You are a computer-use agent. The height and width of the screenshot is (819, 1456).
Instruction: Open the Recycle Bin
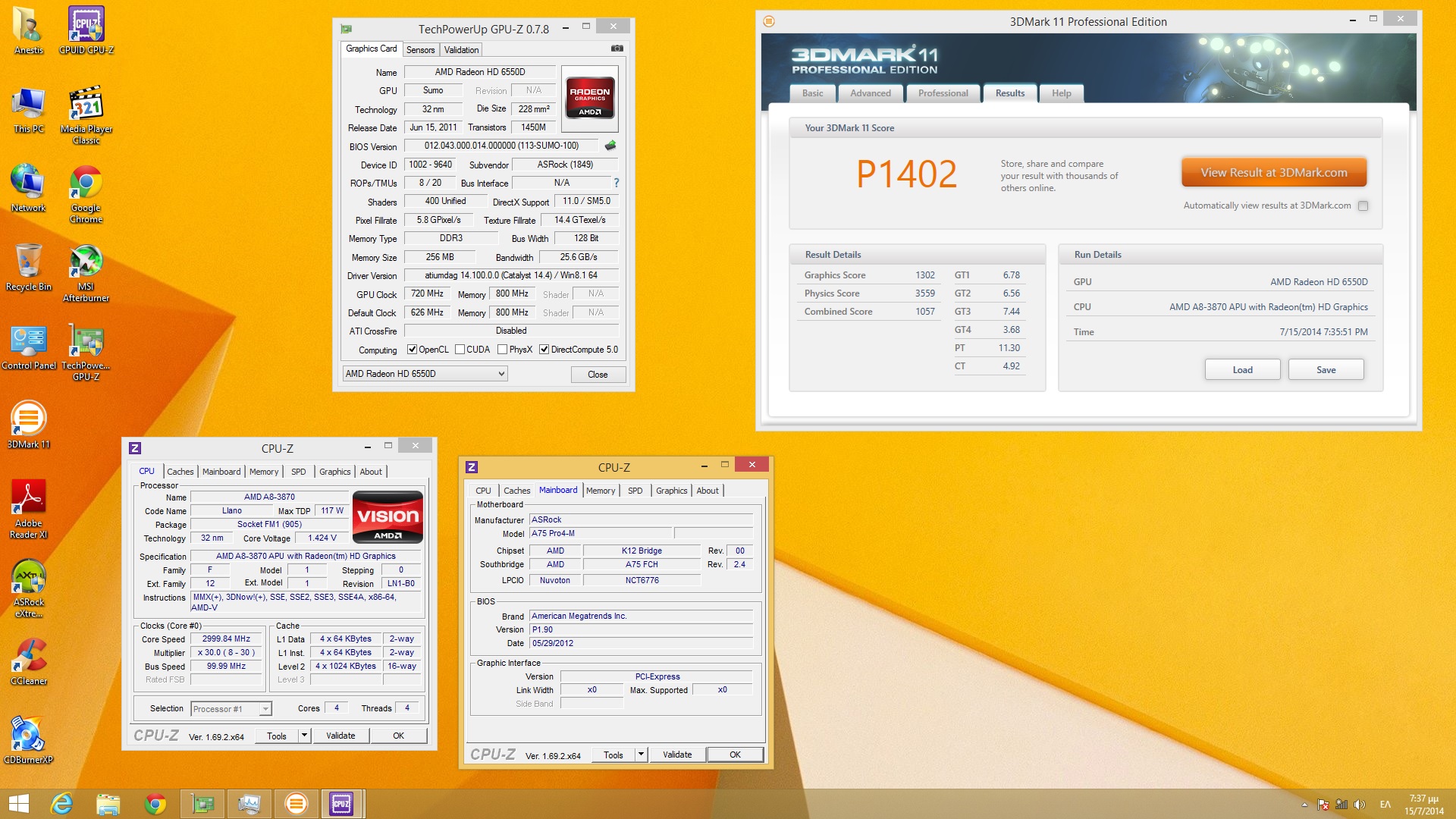click(x=29, y=268)
